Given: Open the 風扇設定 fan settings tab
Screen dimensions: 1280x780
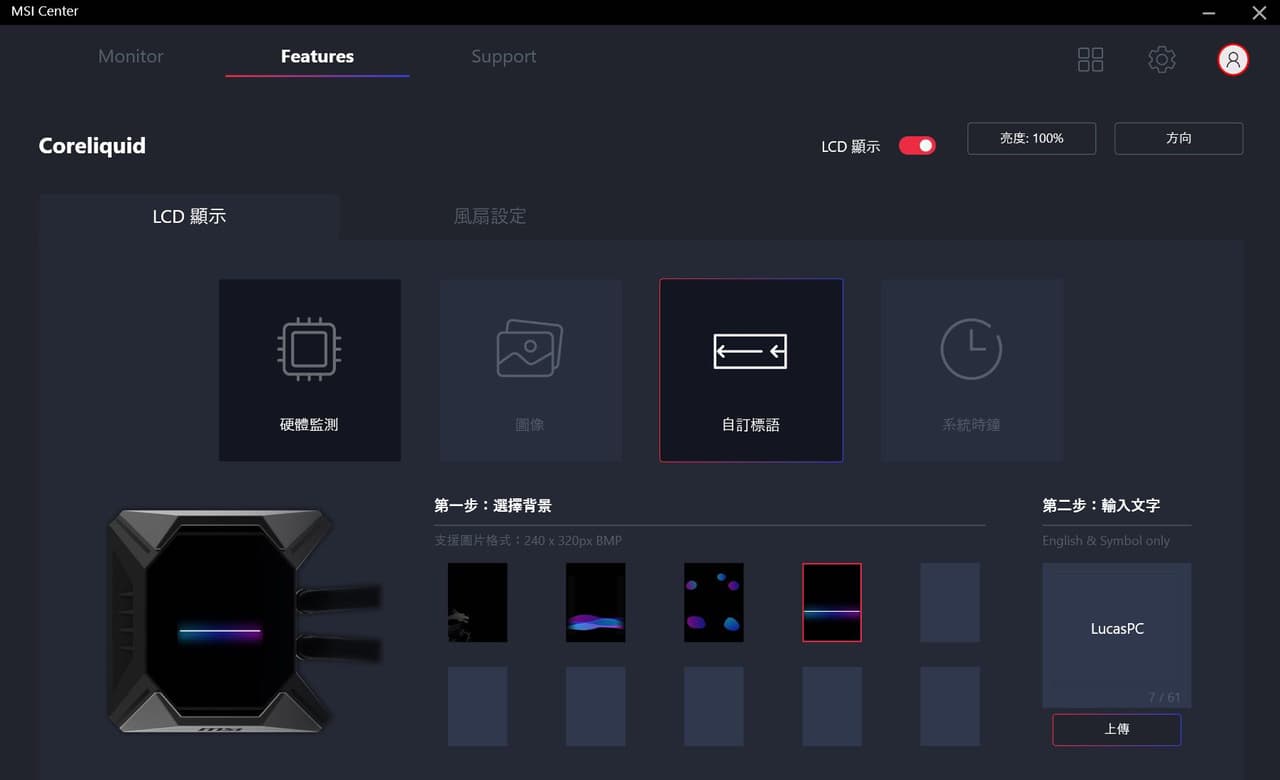Looking at the screenshot, I should pyautogui.click(x=490, y=216).
